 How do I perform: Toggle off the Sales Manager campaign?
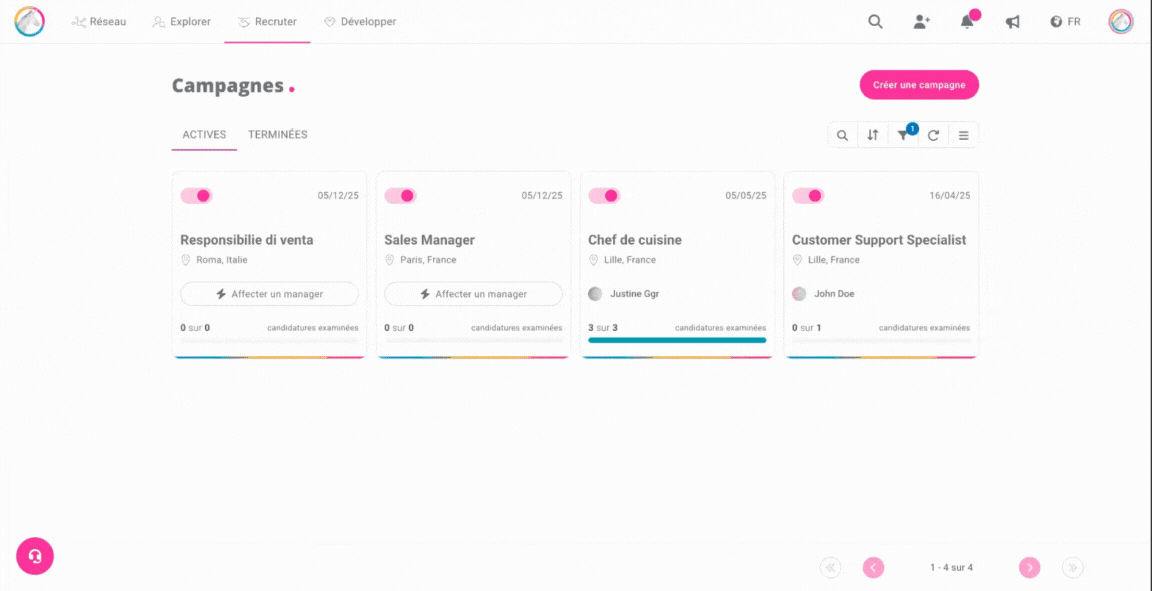point(401,196)
